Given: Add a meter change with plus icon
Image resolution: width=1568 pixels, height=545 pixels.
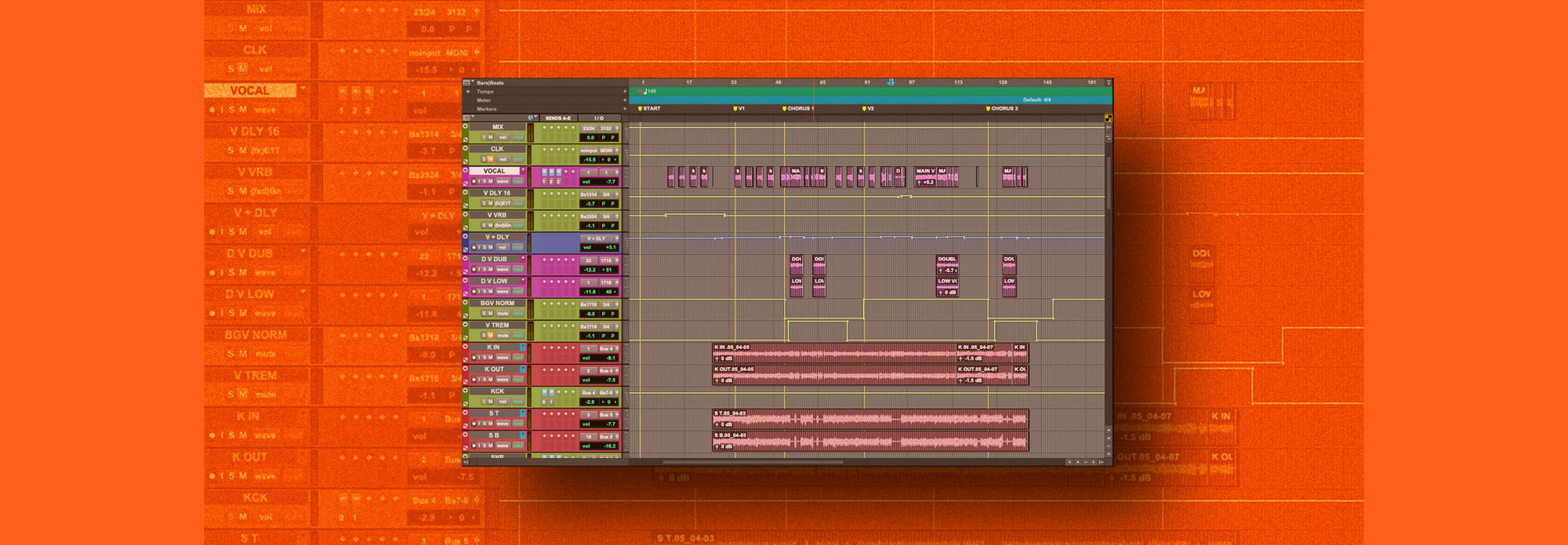Looking at the screenshot, I should (625, 100).
